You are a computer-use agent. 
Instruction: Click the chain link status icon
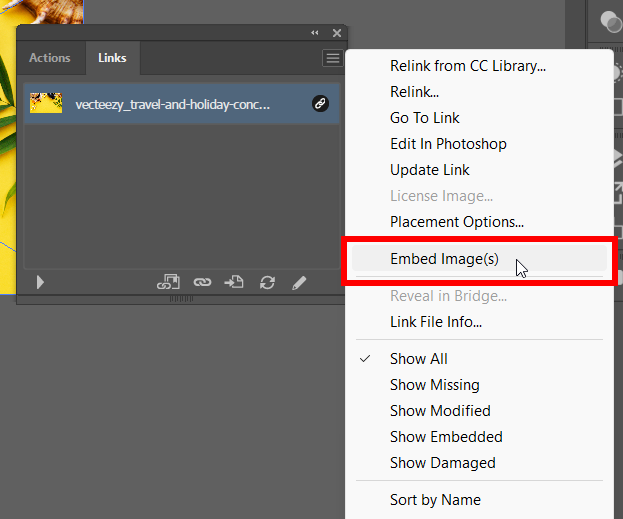pyautogui.click(x=320, y=104)
